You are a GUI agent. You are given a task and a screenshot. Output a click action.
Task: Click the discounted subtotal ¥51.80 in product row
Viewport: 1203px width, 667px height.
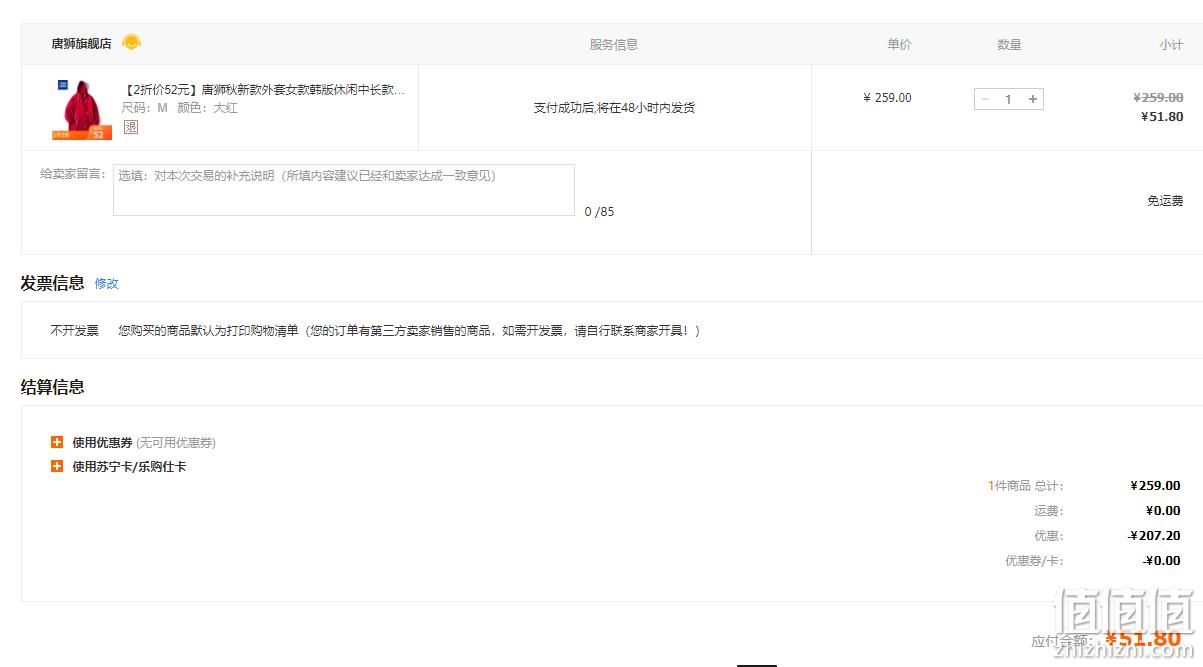[x=1162, y=117]
